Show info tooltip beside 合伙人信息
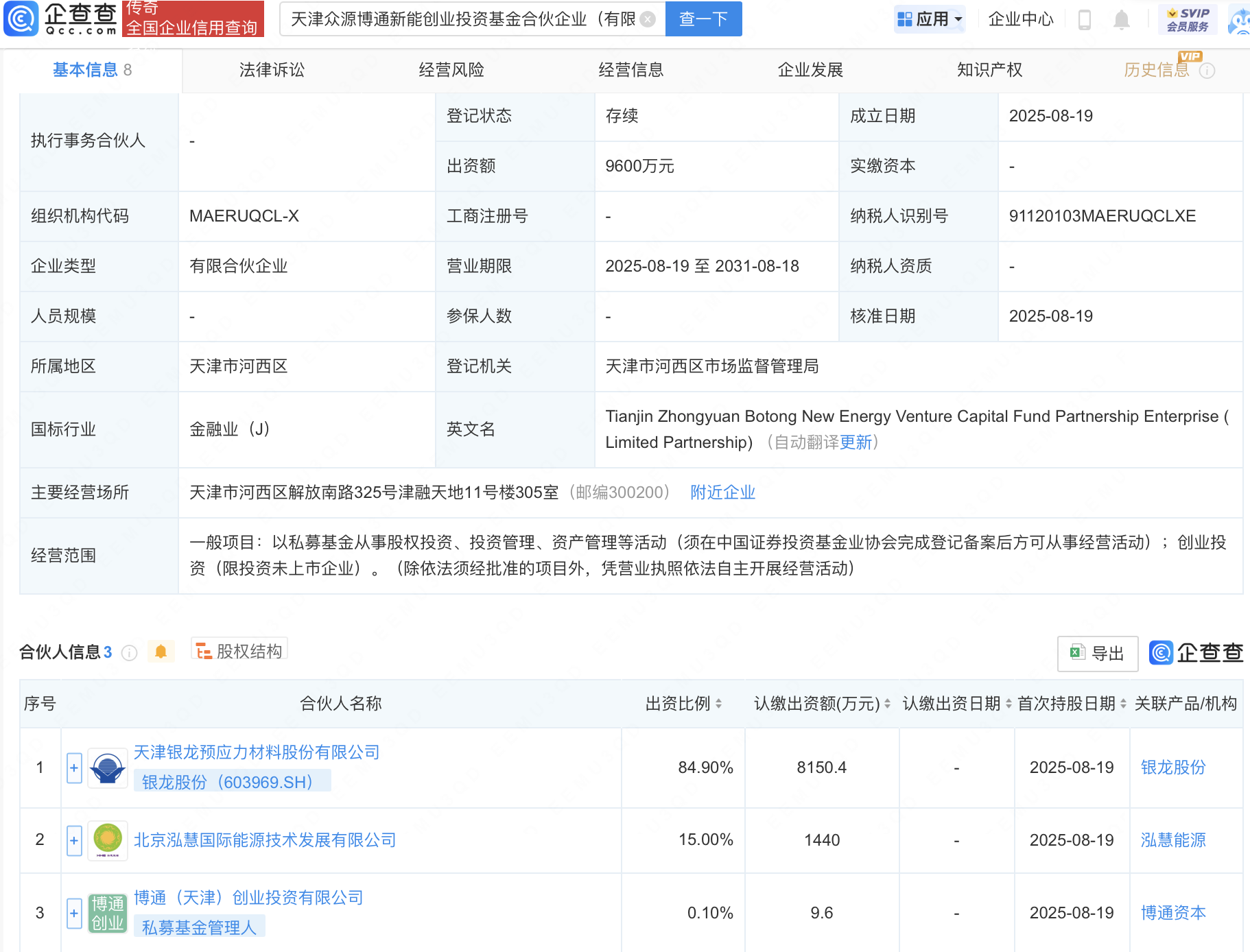The image size is (1250, 952). coord(129,652)
